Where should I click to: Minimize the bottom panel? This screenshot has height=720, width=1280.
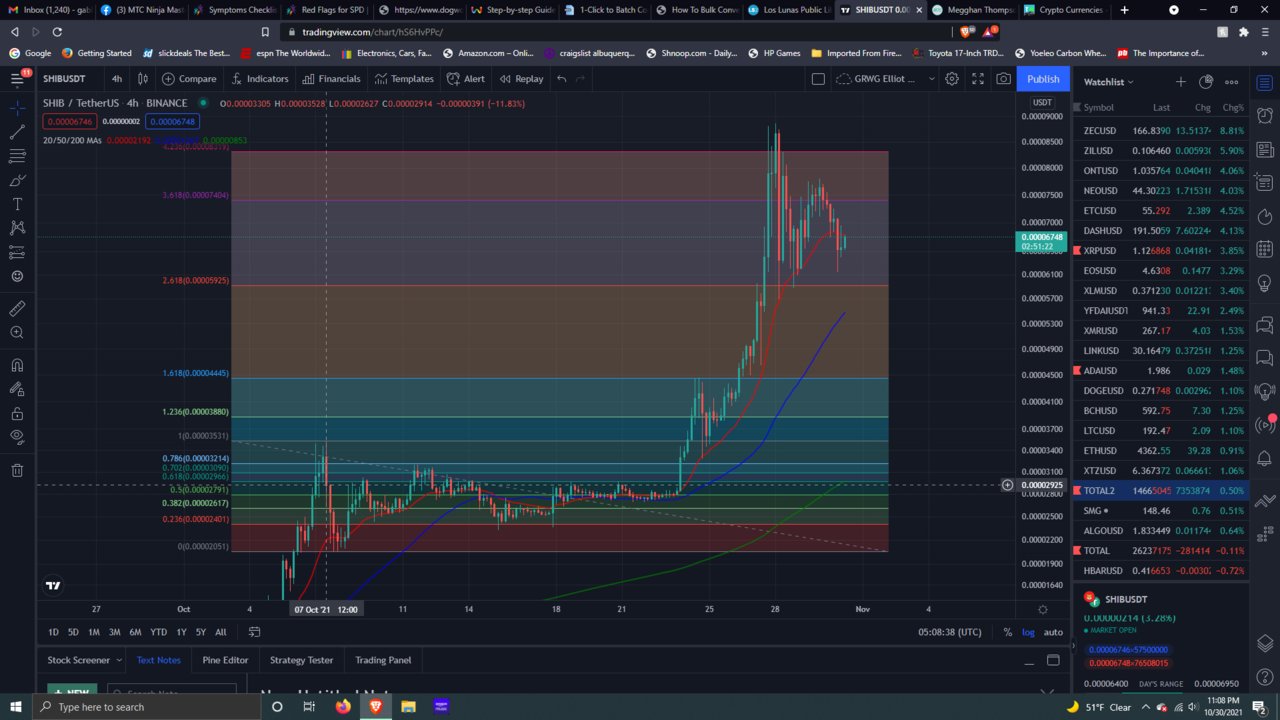tap(1029, 661)
